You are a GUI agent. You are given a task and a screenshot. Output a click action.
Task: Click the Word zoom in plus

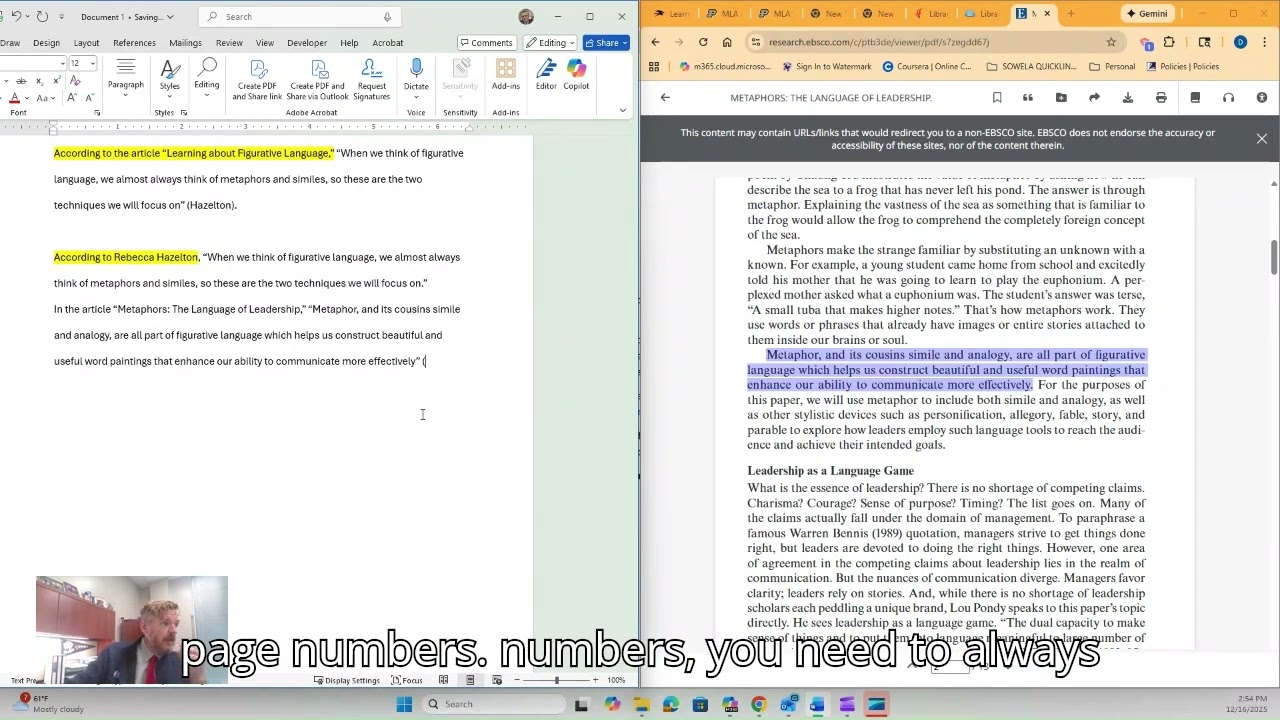pos(595,680)
